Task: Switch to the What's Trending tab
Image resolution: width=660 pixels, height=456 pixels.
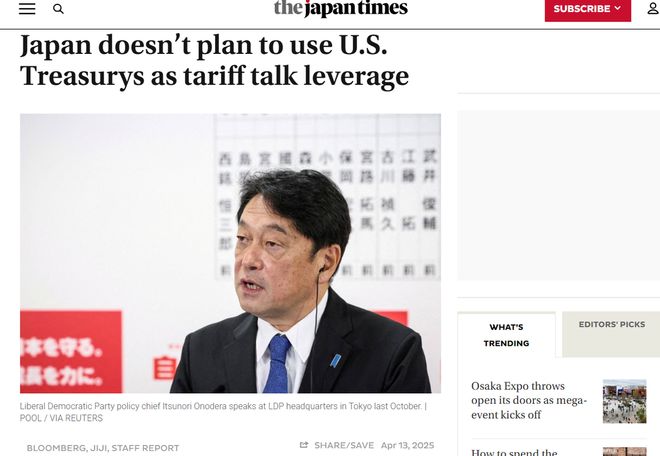Action: coord(506,335)
